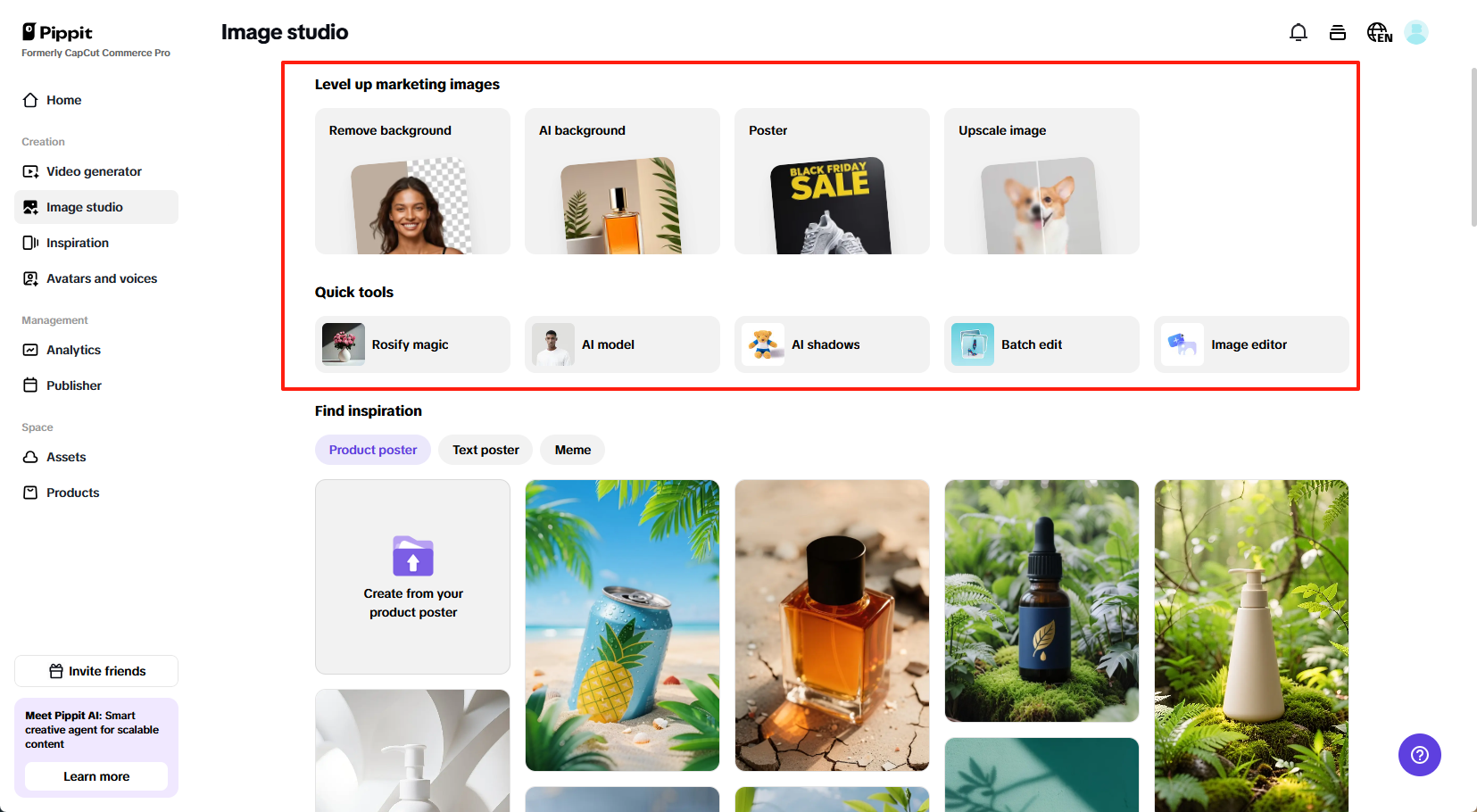The image size is (1477, 812).
Task: Click the page vertical scrollbar
Action: (x=1473, y=147)
